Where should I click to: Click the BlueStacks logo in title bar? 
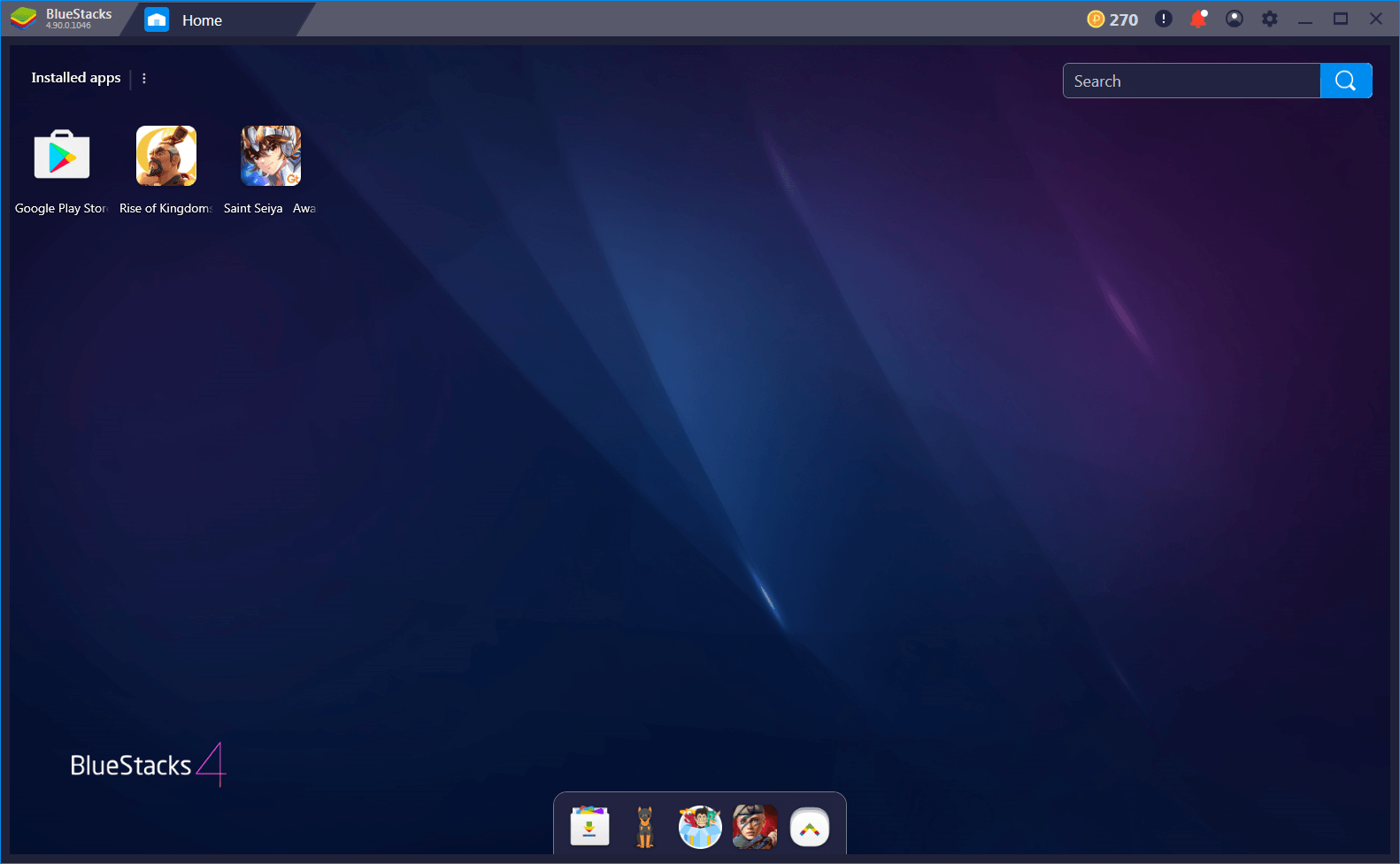(24, 19)
